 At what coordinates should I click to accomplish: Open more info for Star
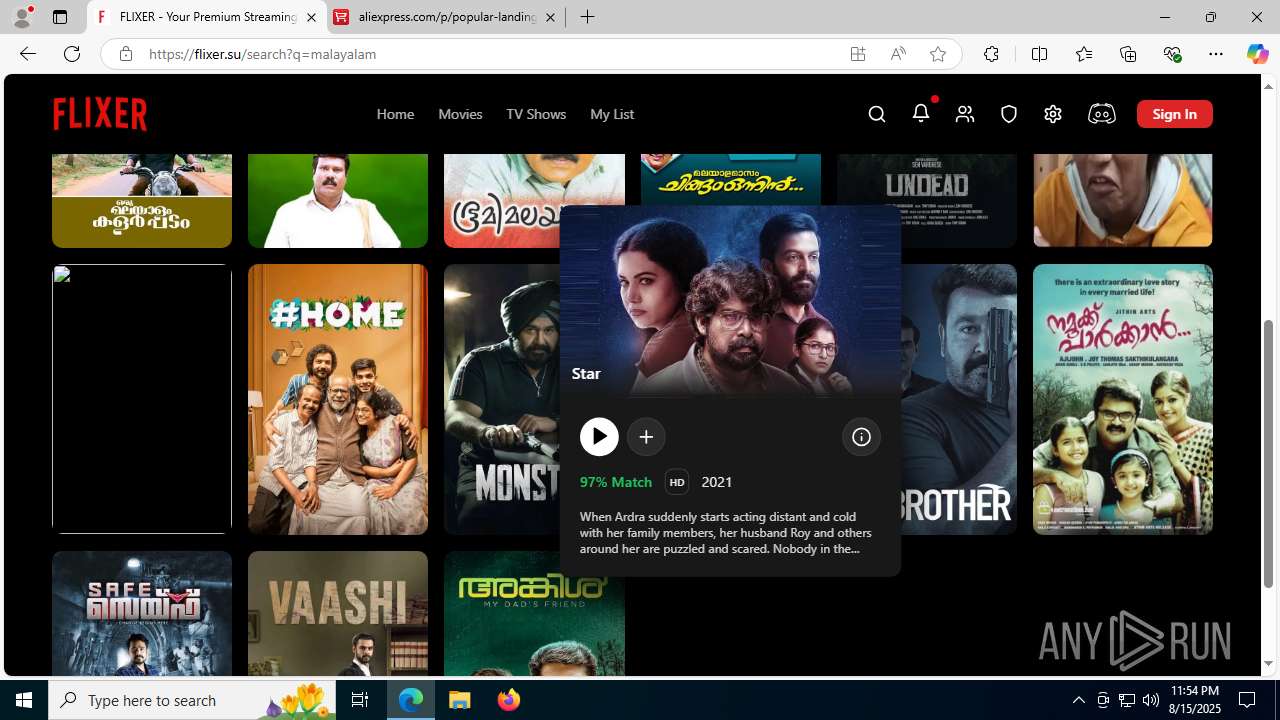tap(861, 437)
